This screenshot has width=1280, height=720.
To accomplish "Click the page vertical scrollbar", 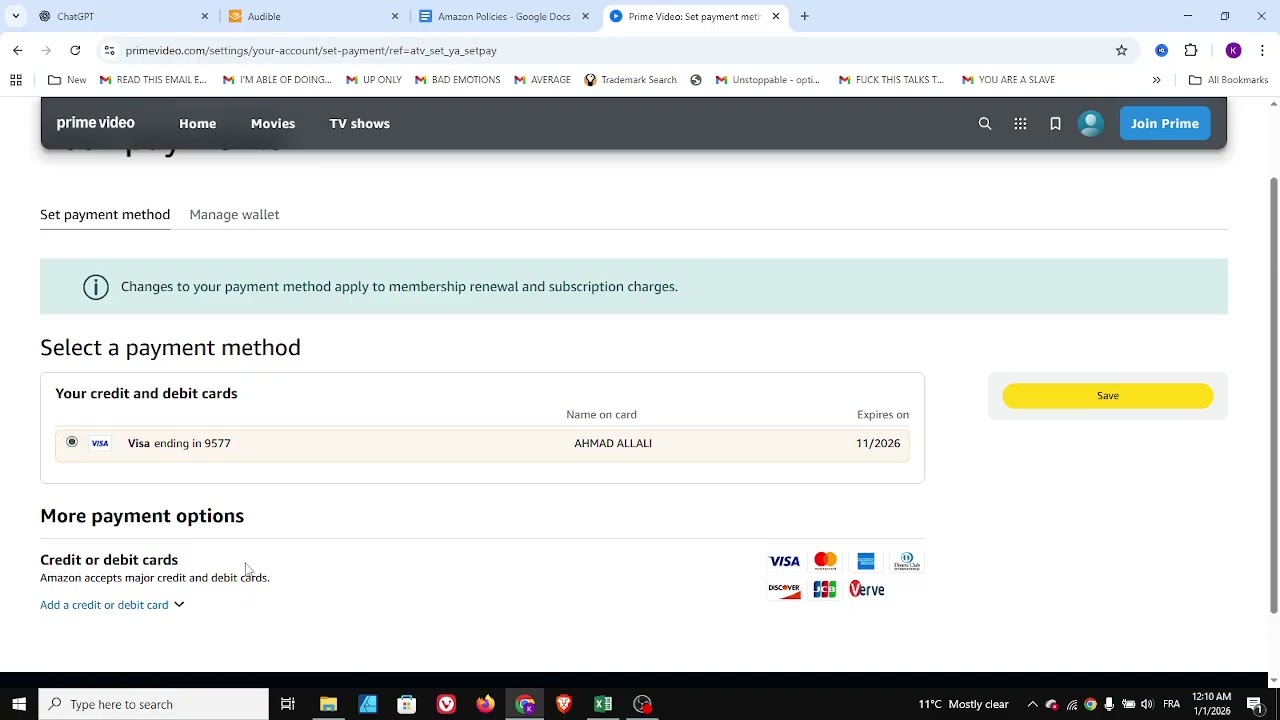I will pyautogui.click(x=1273, y=395).
